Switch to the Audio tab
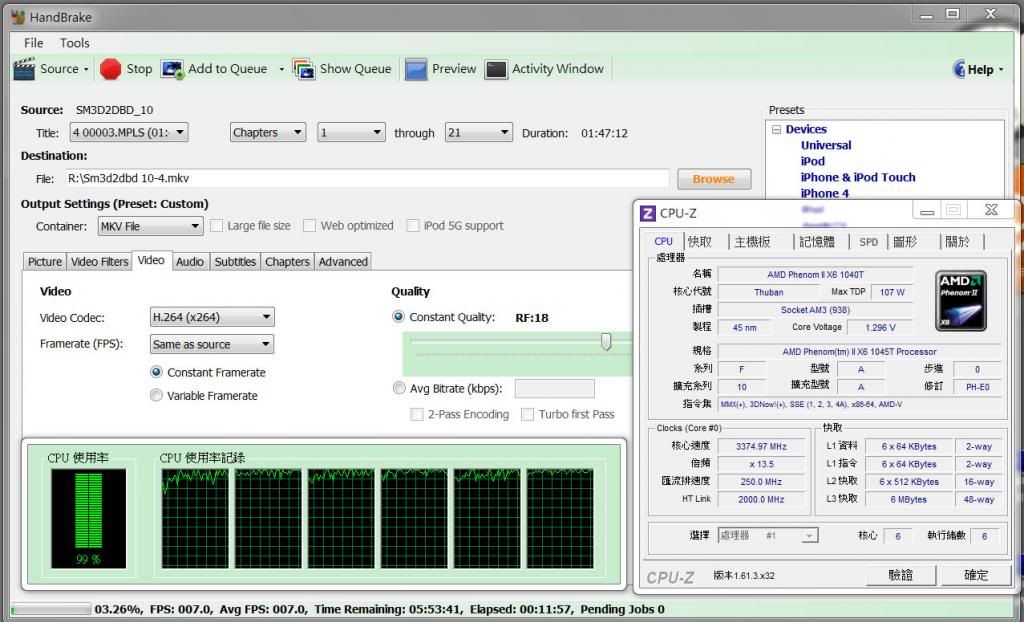The image size is (1024, 622). [190, 262]
